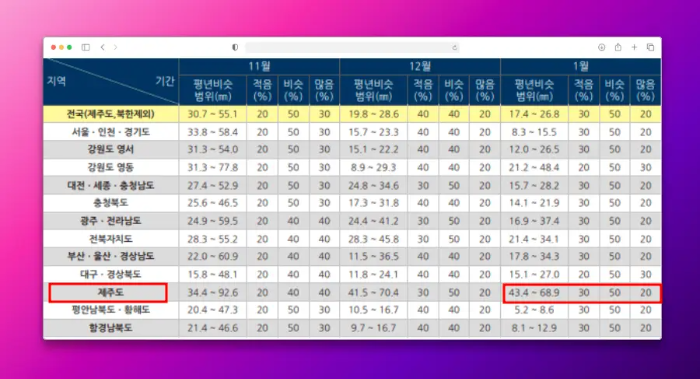The height and width of the screenshot is (379, 700).
Task: Click the 15.1 ~ 22.2 cell
Action: [x=374, y=150]
